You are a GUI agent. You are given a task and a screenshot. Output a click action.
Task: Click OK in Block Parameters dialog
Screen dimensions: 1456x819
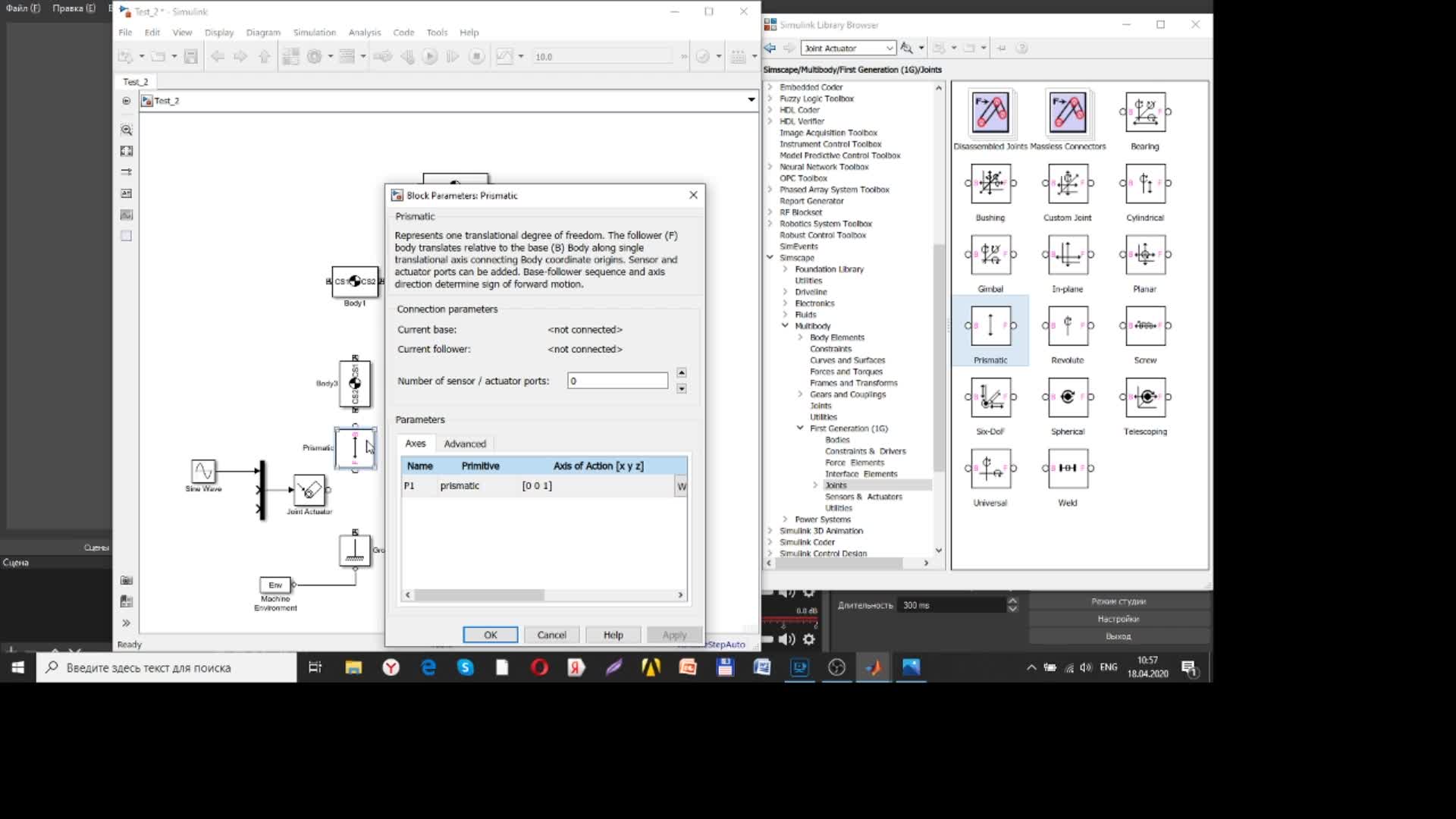[491, 635]
